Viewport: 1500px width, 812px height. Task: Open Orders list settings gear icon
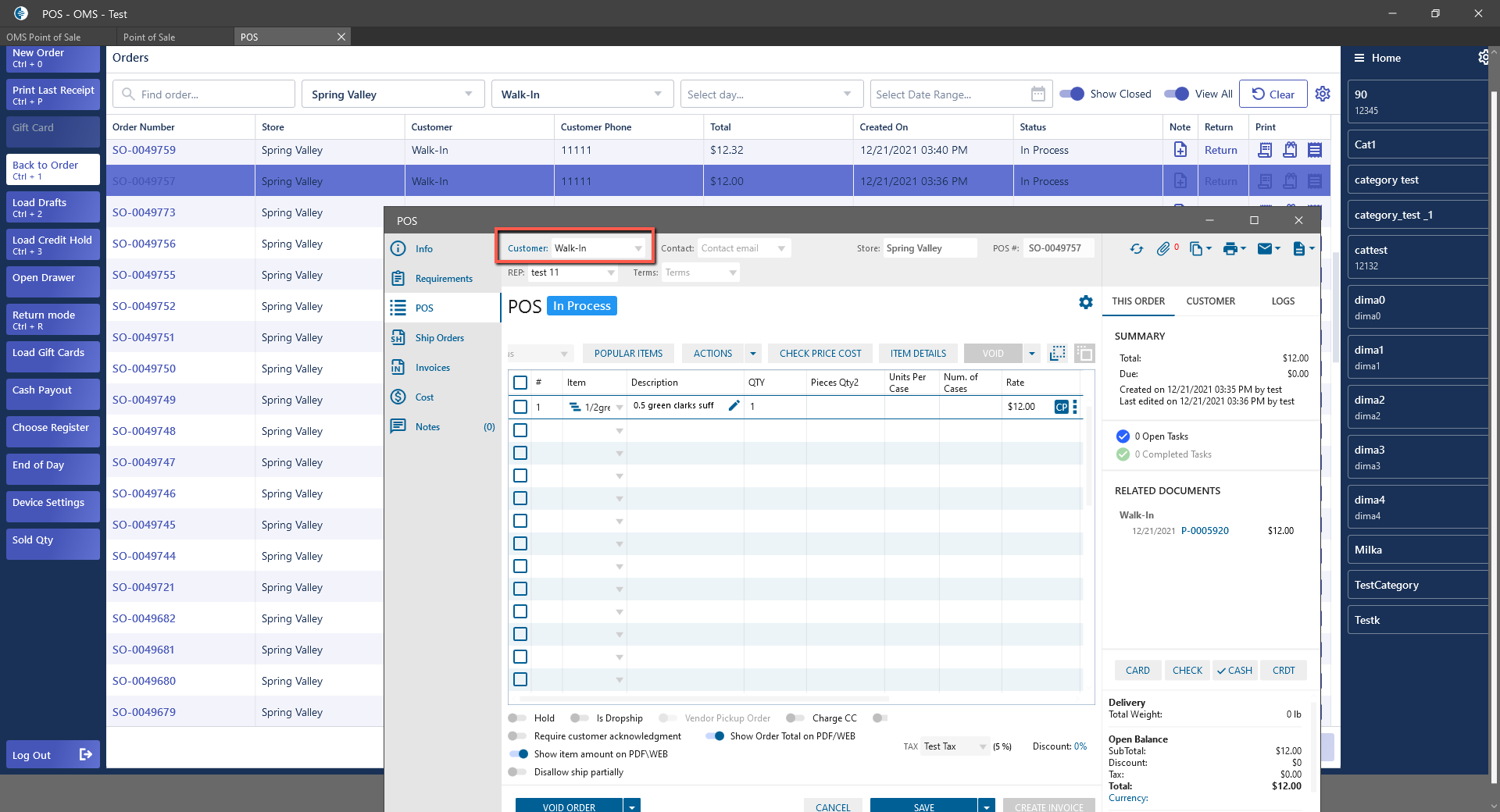coord(1322,94)
